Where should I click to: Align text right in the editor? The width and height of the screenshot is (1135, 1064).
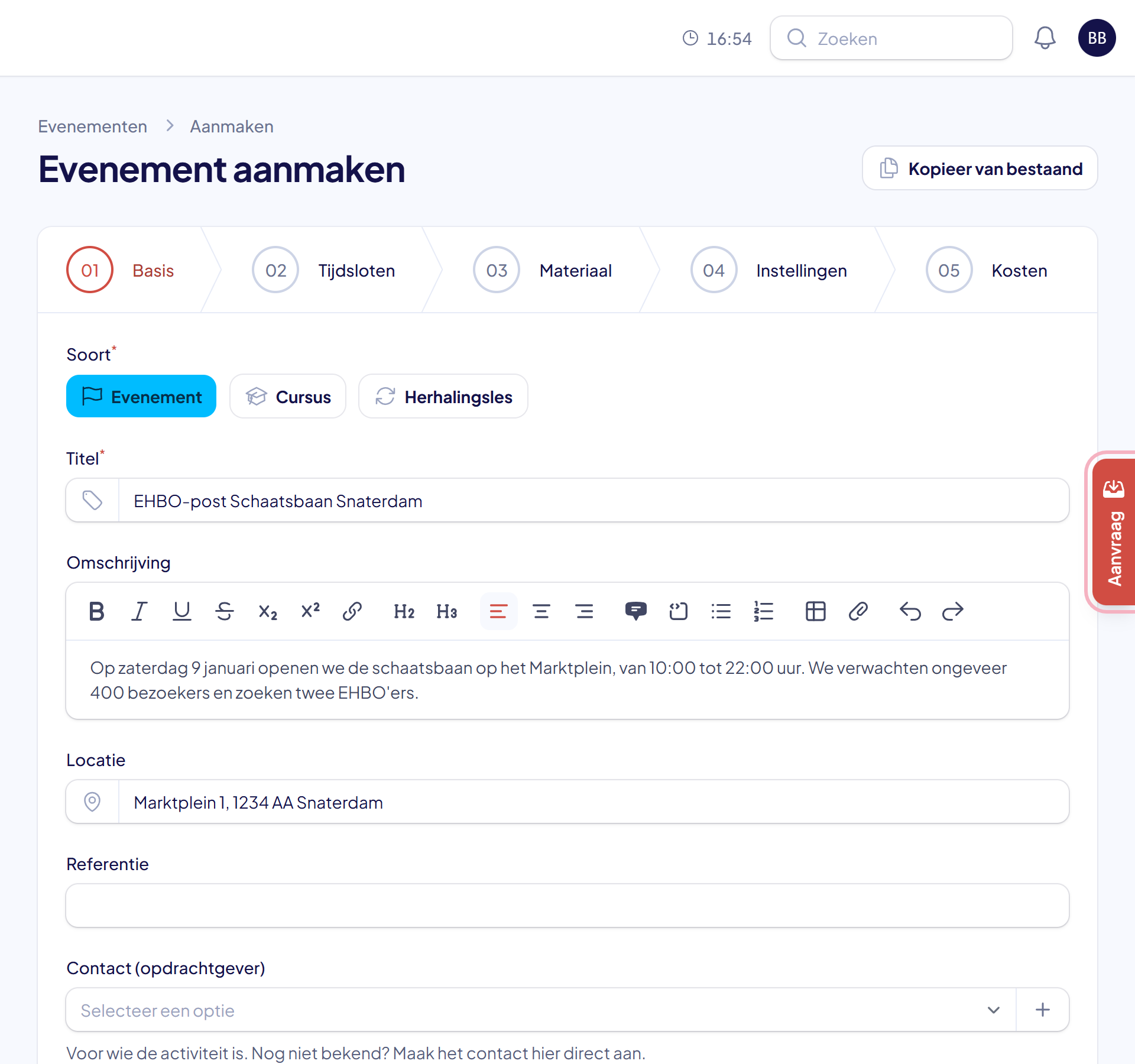tap(584, 611)
